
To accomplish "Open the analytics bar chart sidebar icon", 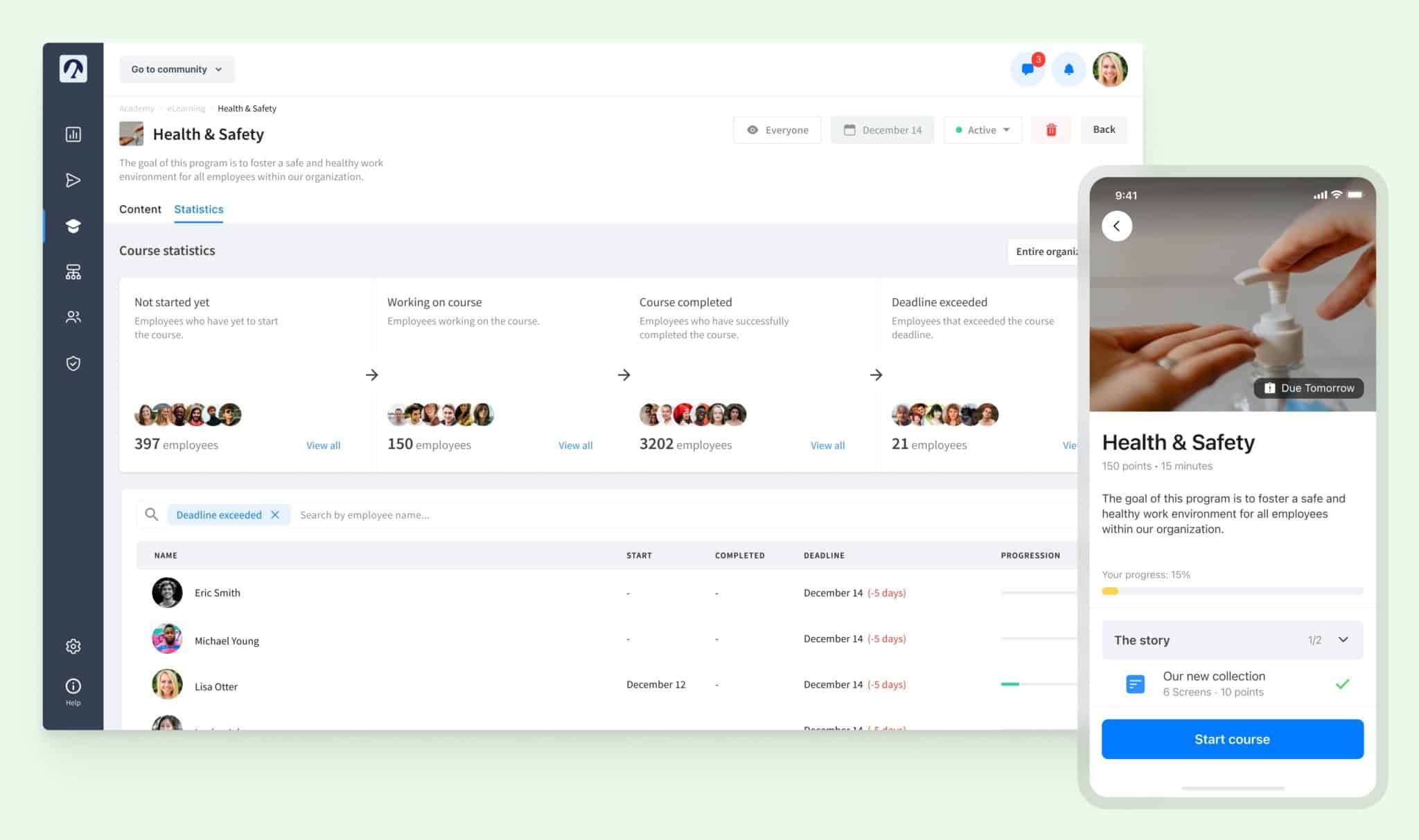I will click(73, 134).
